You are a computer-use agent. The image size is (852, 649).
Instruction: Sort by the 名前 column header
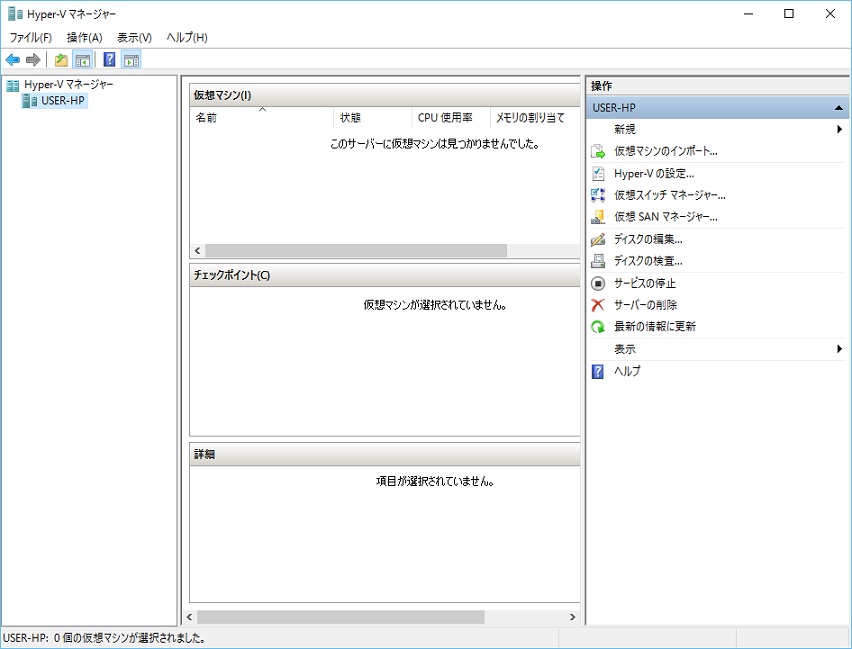261,117
